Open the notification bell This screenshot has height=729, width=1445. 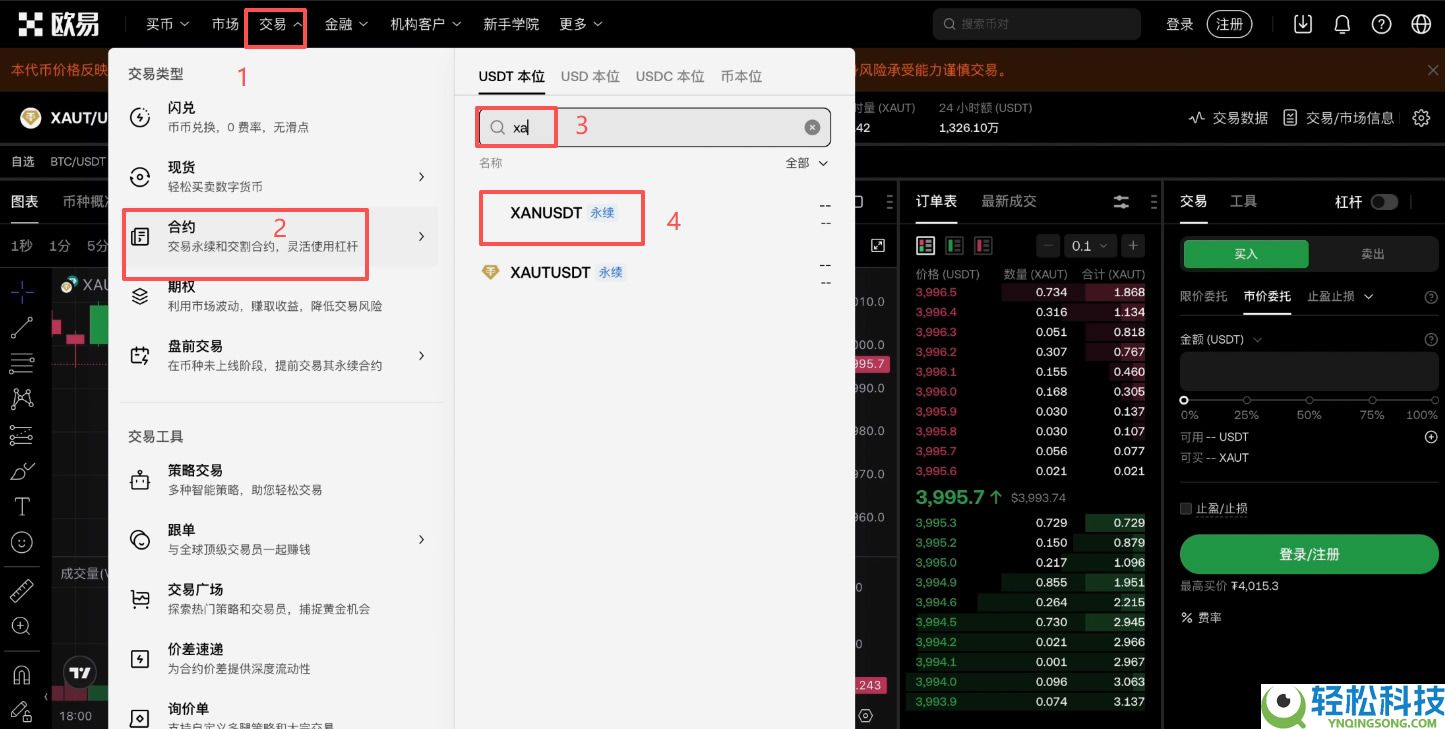tap(1342, 23)
